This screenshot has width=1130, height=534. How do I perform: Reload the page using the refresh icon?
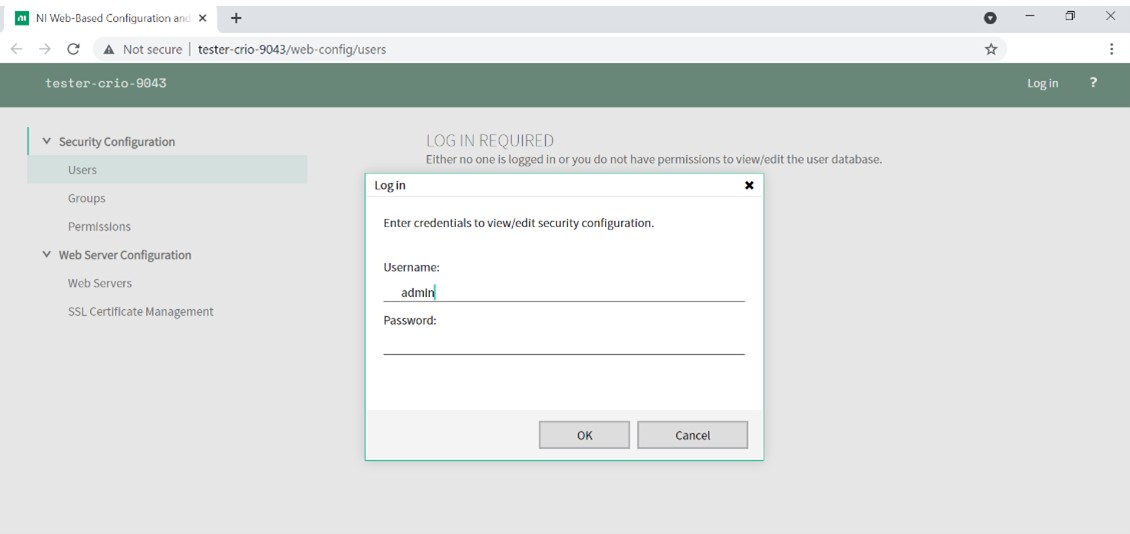(73, 49)
